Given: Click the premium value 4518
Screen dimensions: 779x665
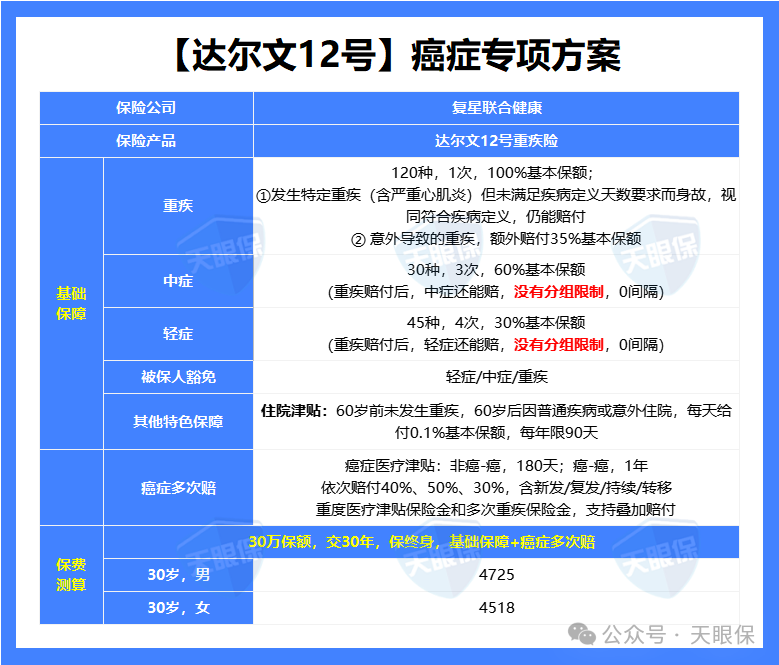Looking at the screenshot, I should pos(496,607).
